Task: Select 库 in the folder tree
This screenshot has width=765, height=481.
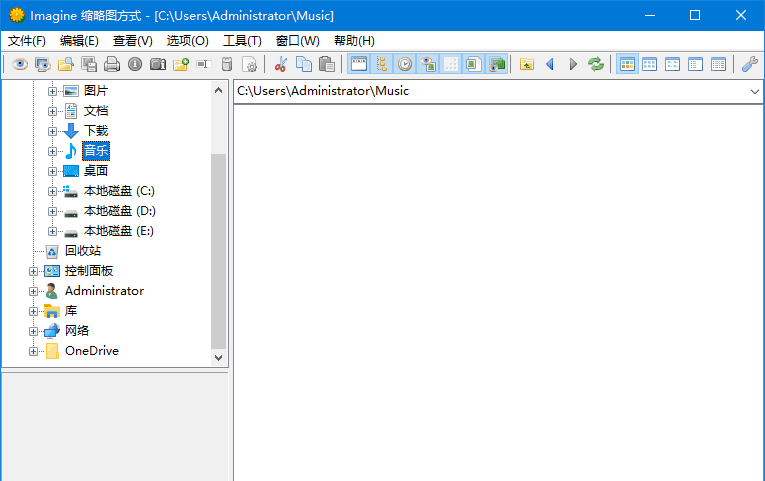Action: [71, 311]
